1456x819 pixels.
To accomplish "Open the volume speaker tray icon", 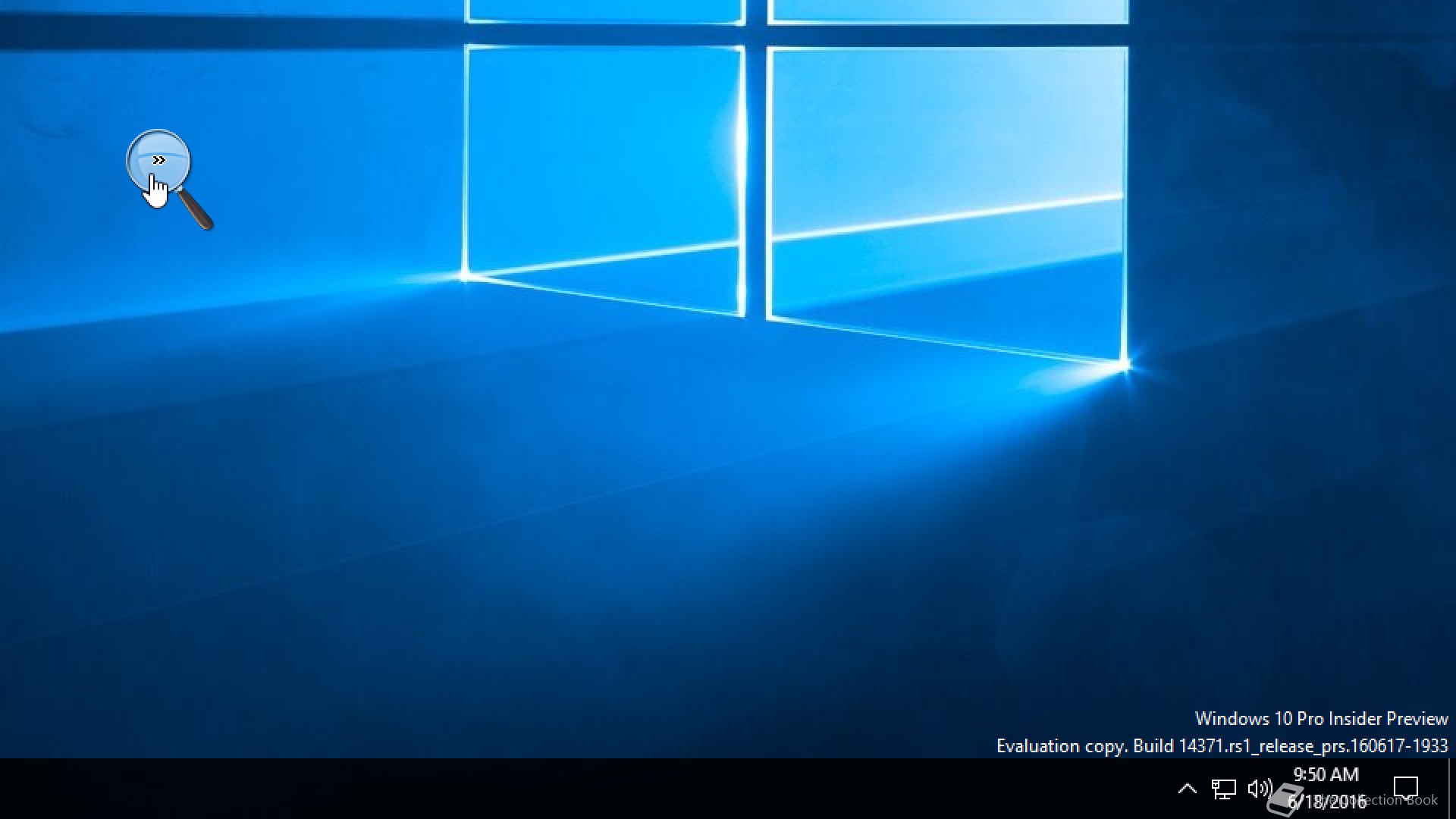I will click(x=1260, y=789).
